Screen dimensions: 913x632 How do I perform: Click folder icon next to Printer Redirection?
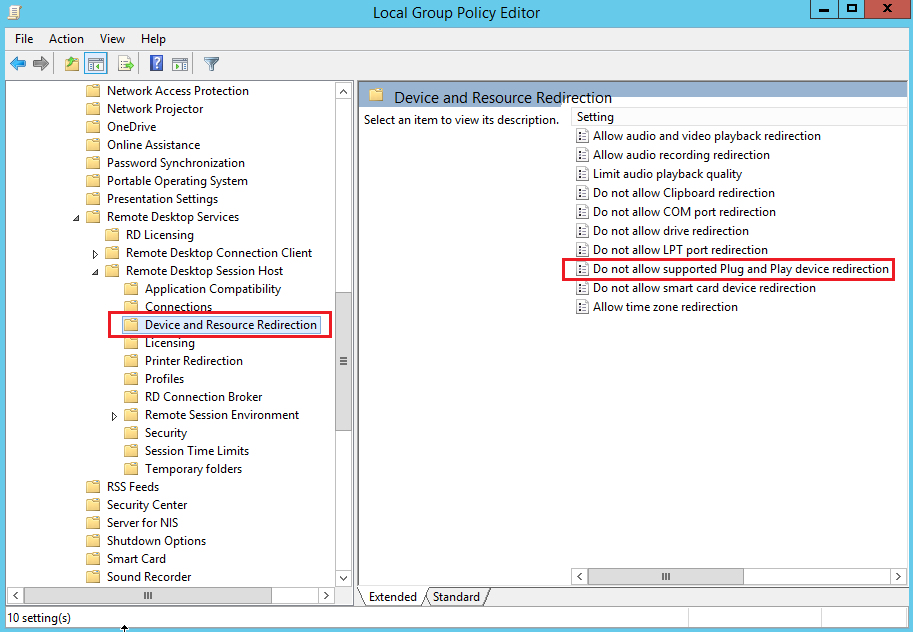point(131,361)
